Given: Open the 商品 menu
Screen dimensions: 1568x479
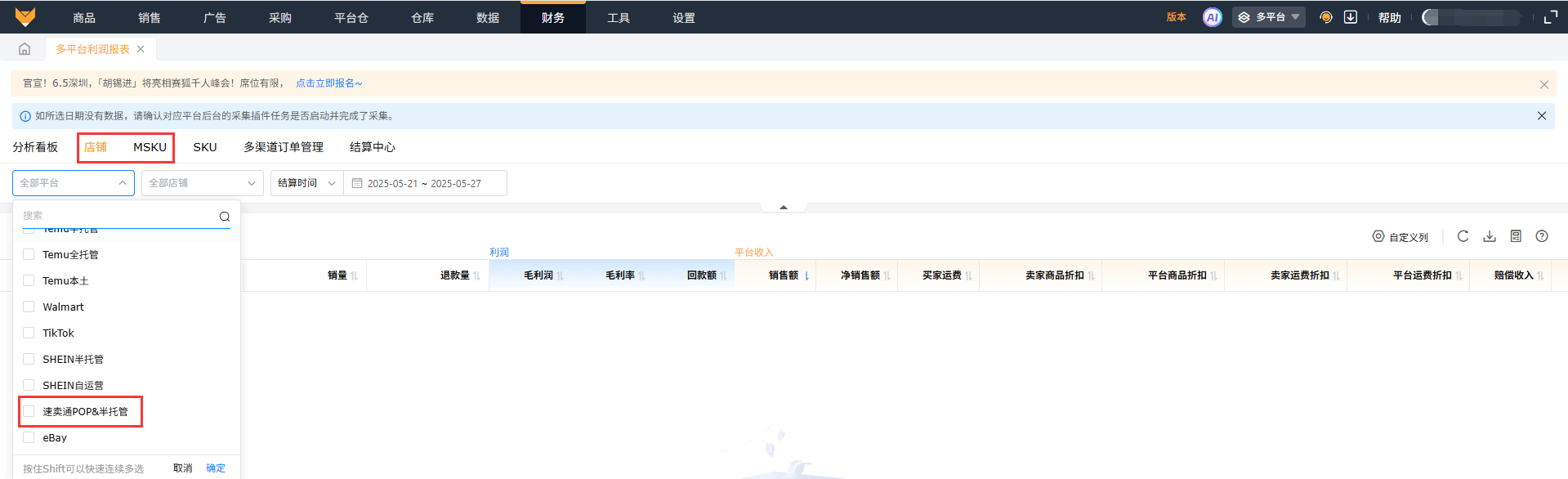Looking at the screenshot, I should pyautogui.click(x=84, y=17).
